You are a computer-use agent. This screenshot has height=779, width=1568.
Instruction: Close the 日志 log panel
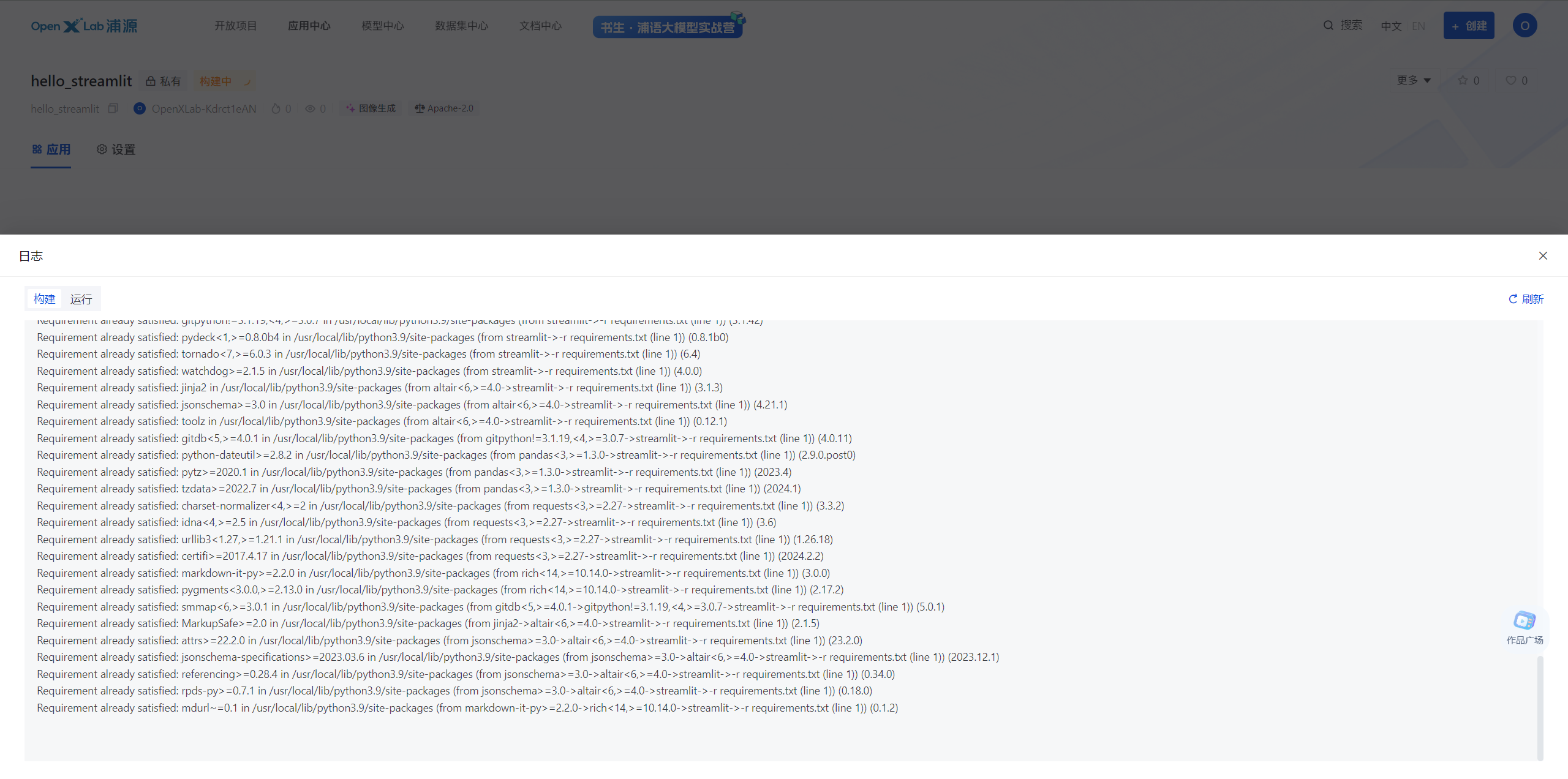coord(1543,255)
